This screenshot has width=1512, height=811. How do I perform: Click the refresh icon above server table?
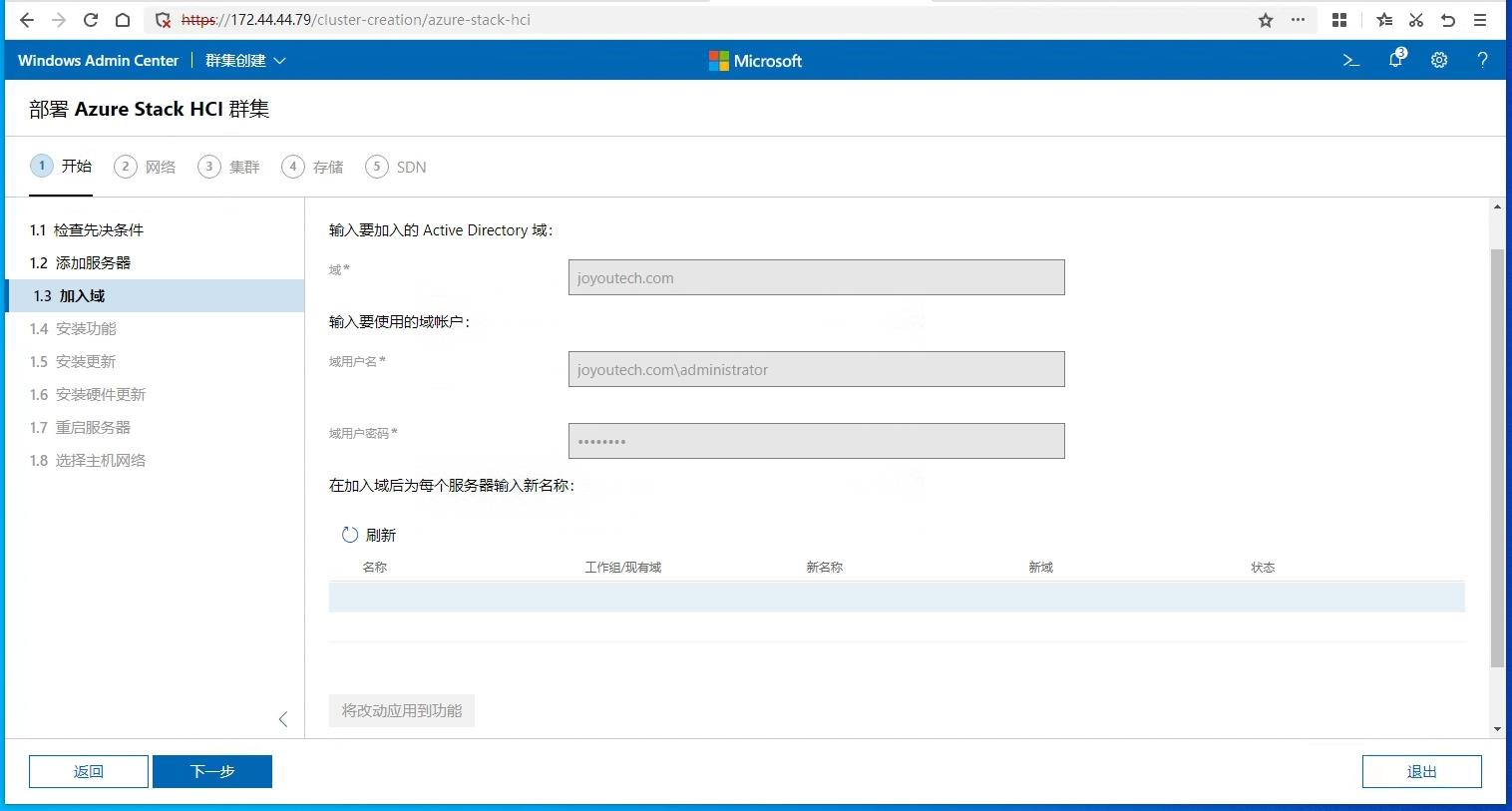tap(350, 535)
